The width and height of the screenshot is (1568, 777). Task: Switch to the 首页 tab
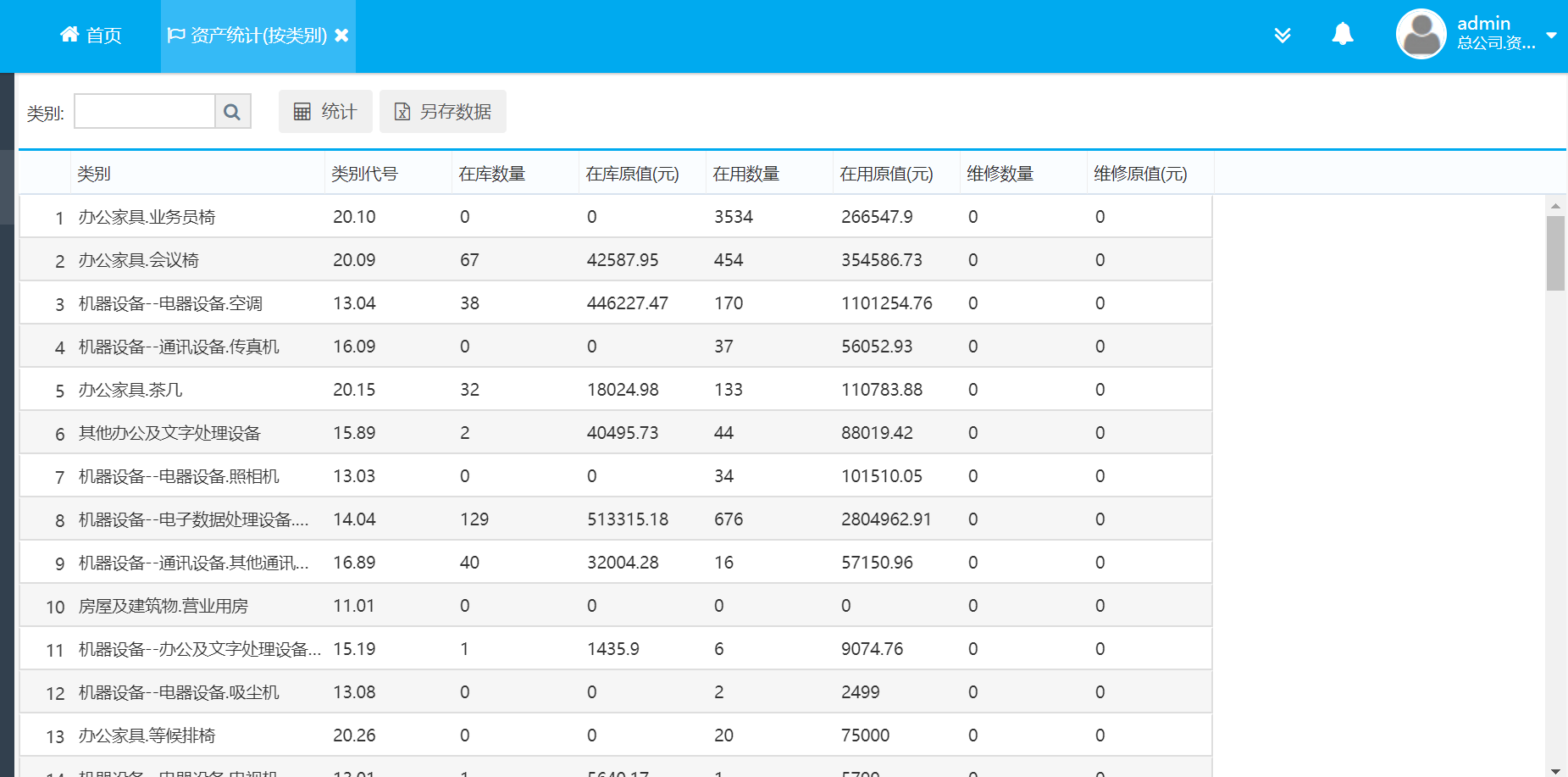(x=103, y=36)
